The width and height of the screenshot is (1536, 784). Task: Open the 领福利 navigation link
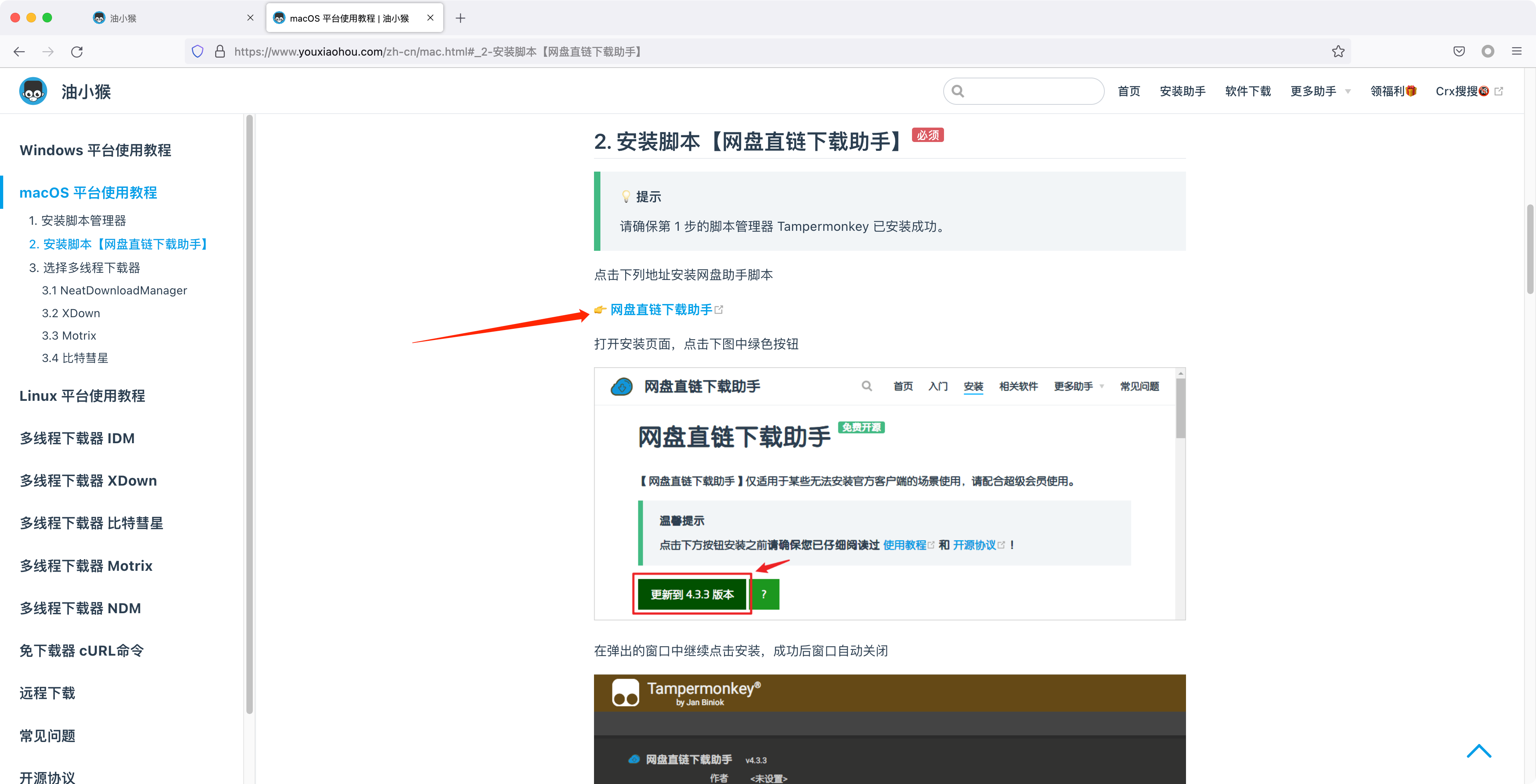coord(1393,91)
